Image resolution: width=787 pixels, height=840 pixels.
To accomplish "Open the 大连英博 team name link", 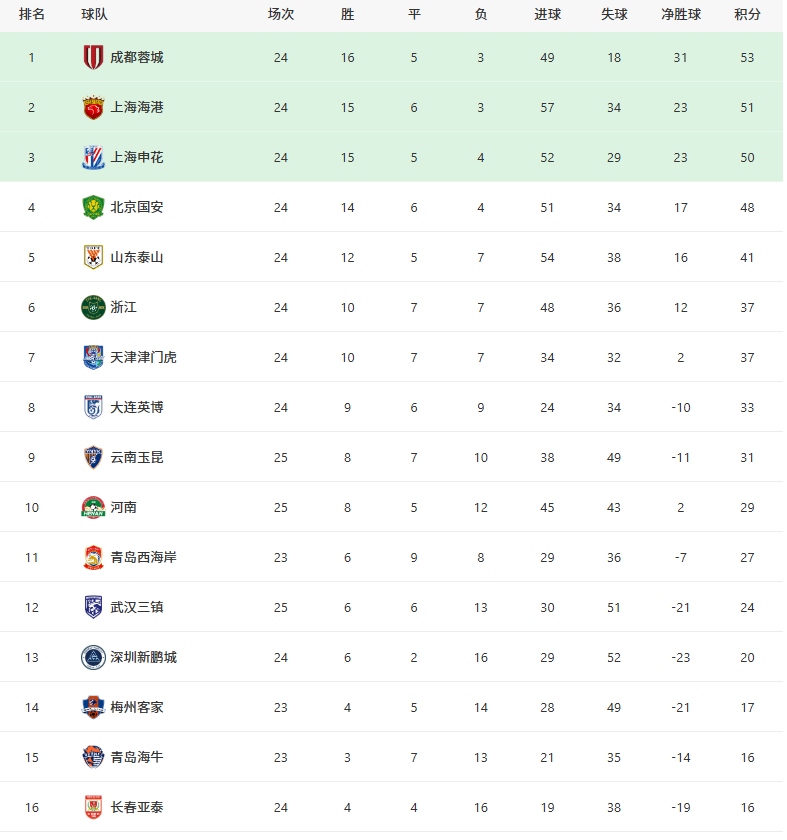I will pyautogui.click(x=137, y=408).
